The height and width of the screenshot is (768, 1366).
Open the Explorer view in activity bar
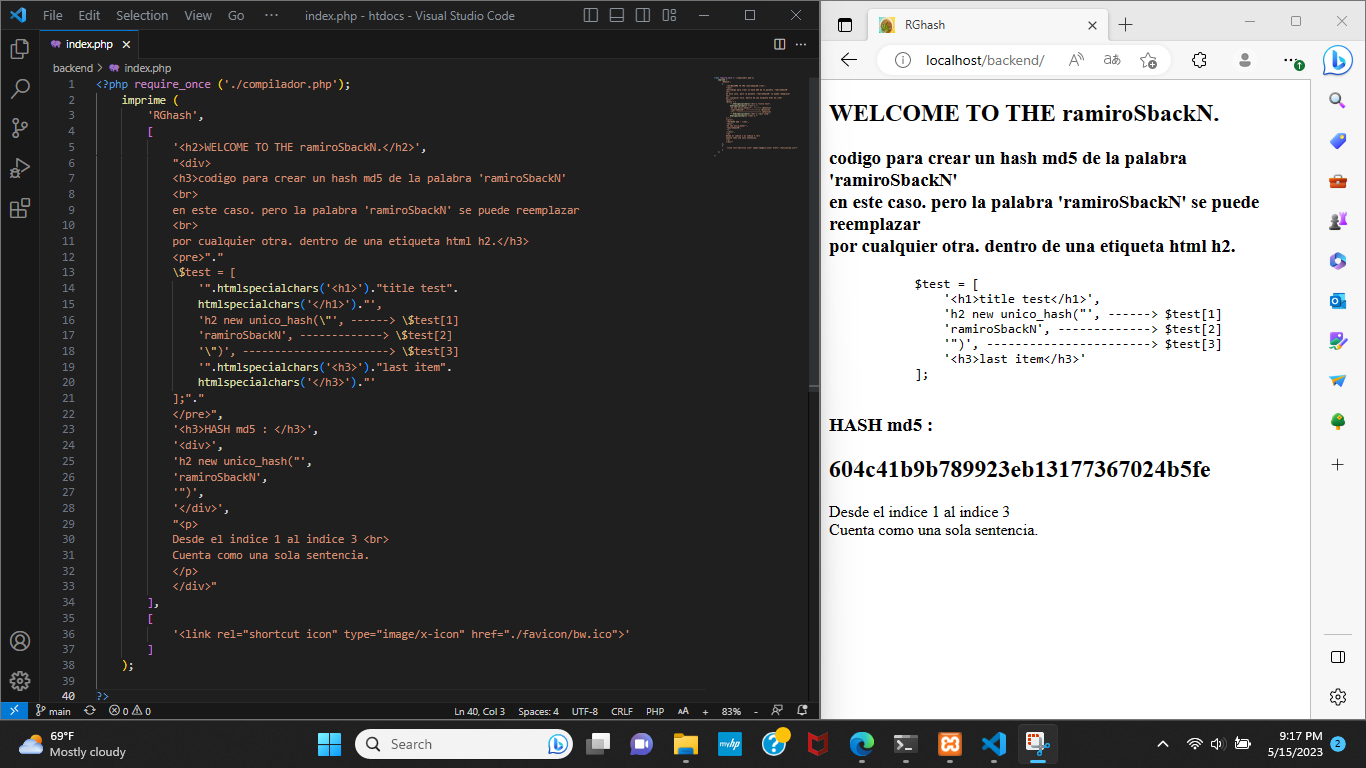(x=19, y=48)
